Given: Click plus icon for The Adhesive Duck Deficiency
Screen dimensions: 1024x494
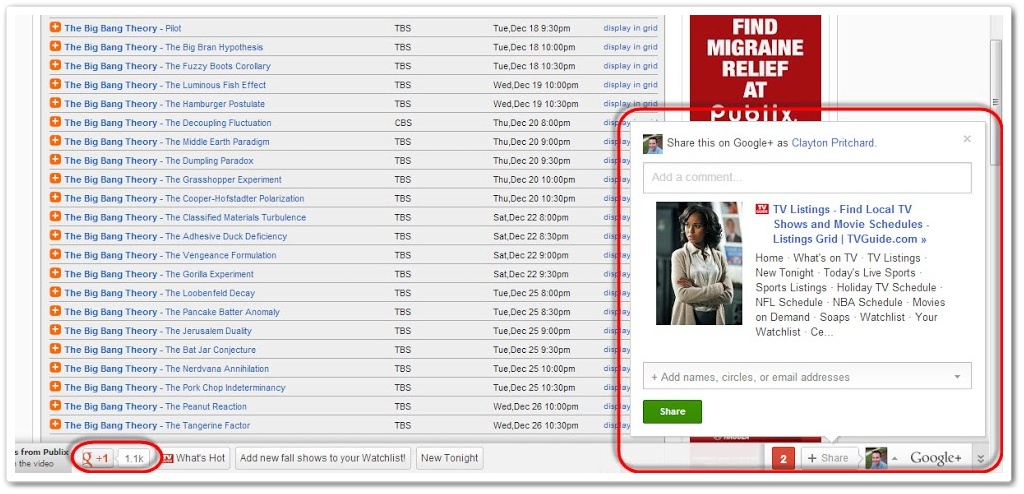Looking at the screenshot, I should coord(56,236).
